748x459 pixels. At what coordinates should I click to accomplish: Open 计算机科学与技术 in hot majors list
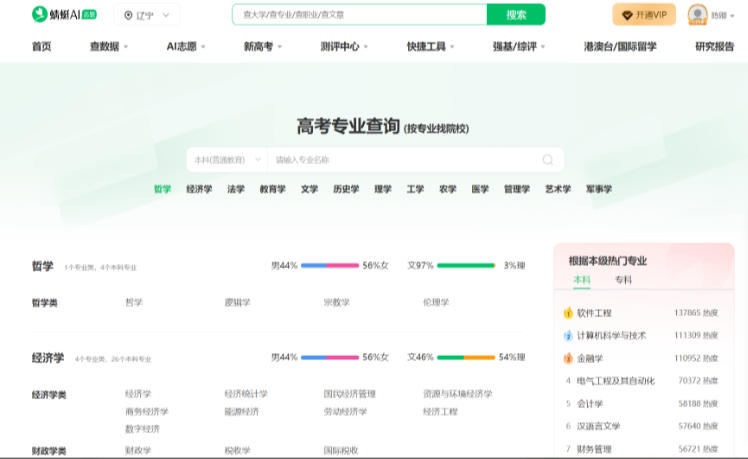611,335
